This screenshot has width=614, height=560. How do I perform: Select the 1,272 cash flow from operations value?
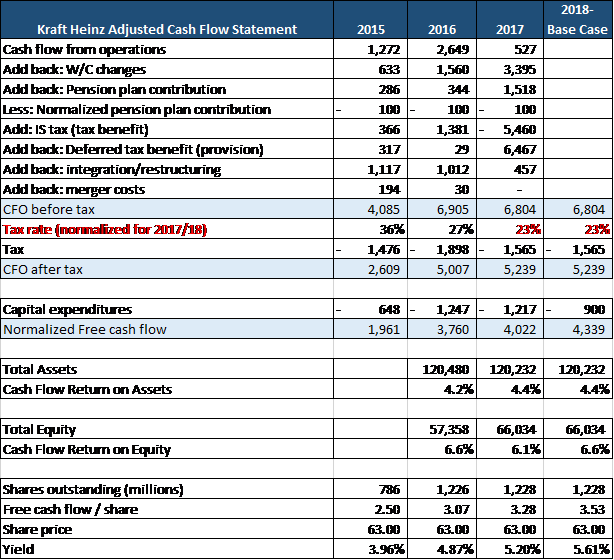pyautogui.click(x=383, y=49)
